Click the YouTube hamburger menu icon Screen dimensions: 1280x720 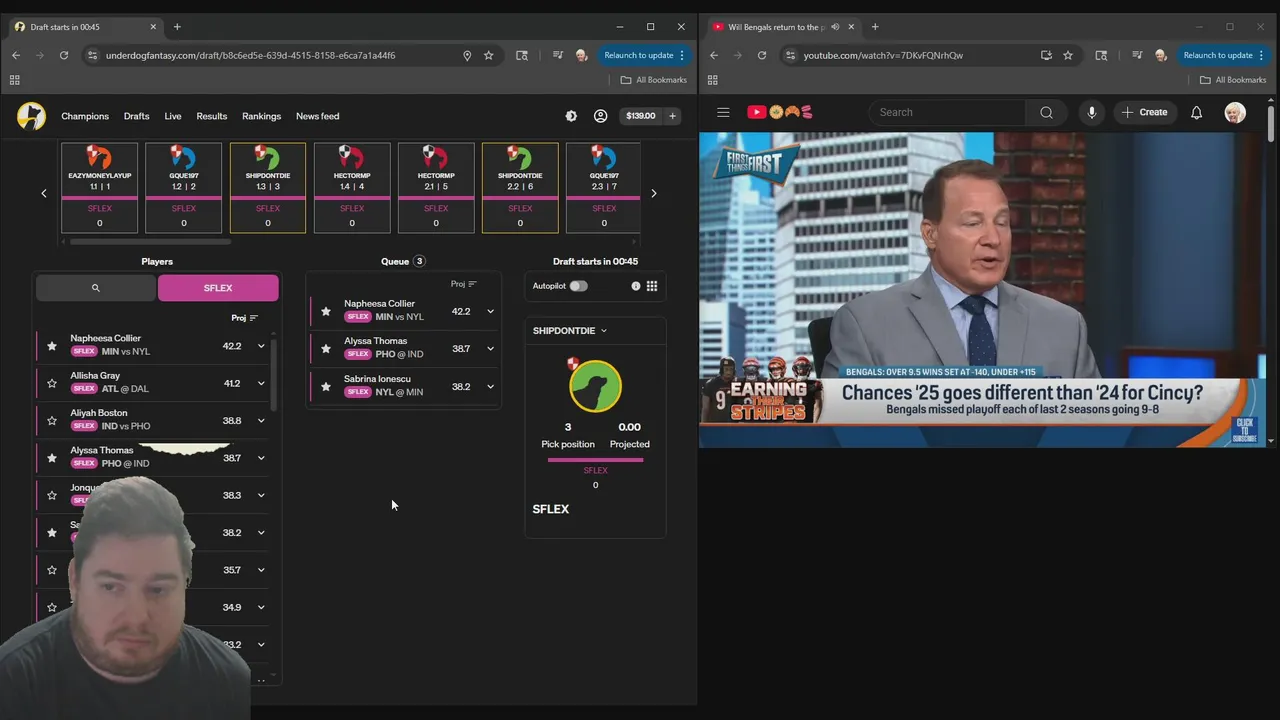(x=723, y=112)
